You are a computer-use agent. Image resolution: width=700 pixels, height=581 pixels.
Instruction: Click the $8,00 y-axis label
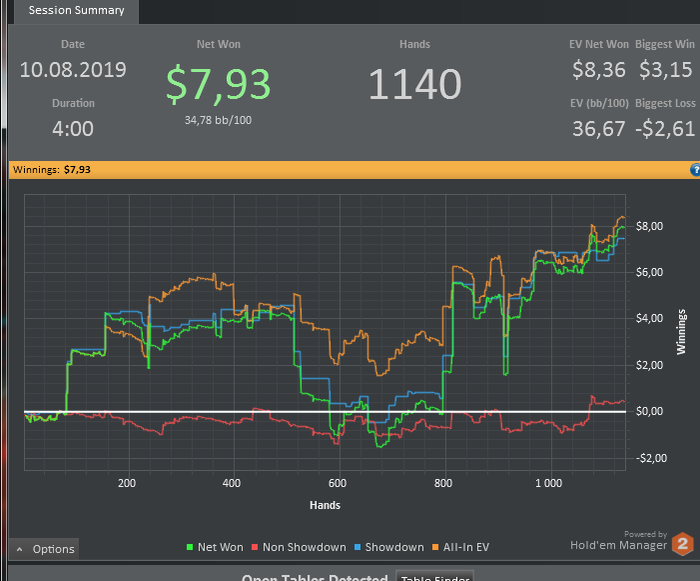click(649, 226)
